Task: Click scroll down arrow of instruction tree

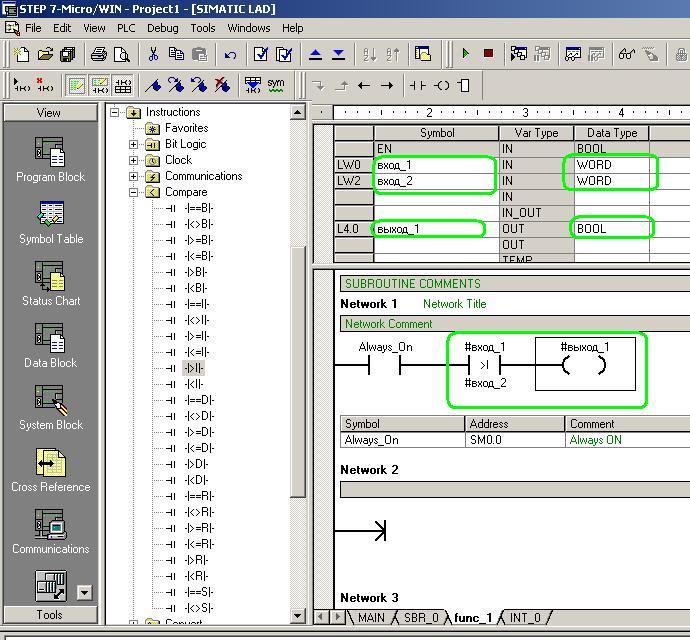Action: click(x=298, y=616)
